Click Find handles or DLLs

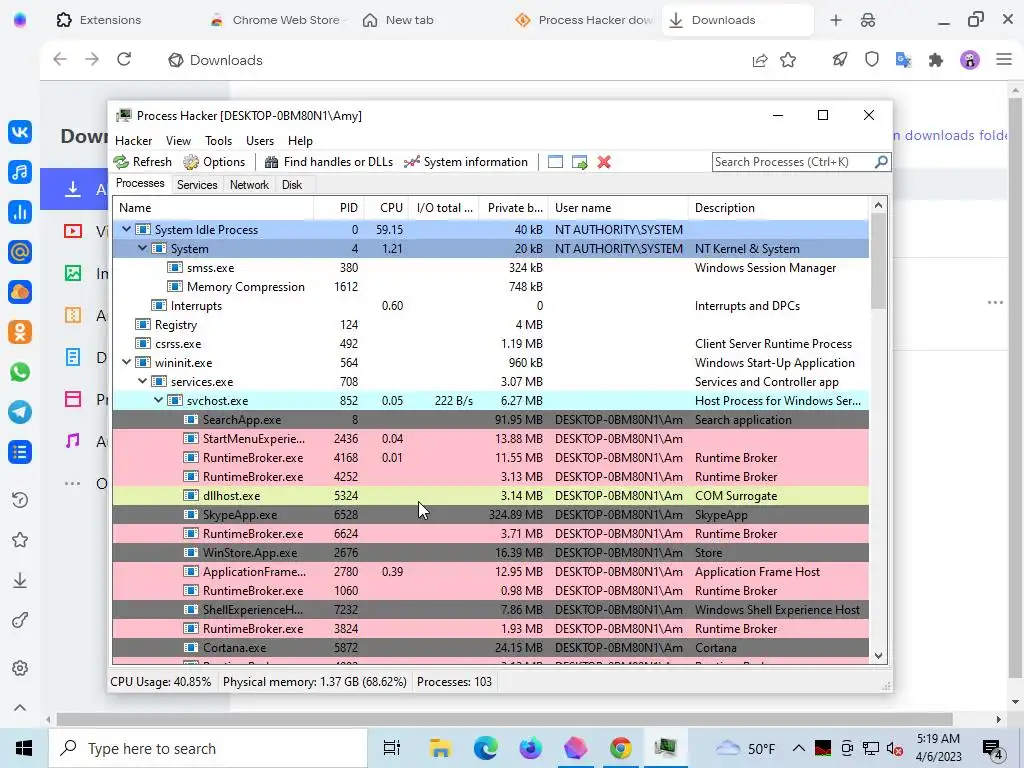[x=328, y=162]
